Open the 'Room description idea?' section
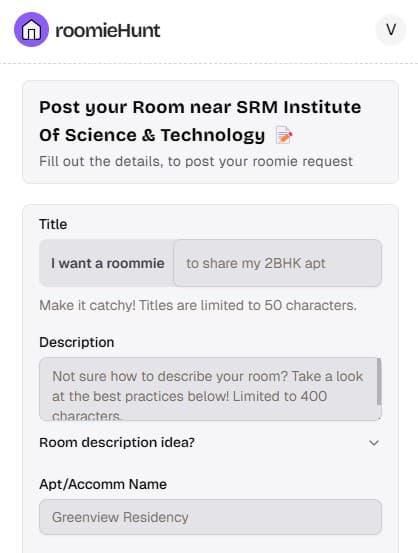This screenshot has height=553, width=418. (x=210, y=443)
